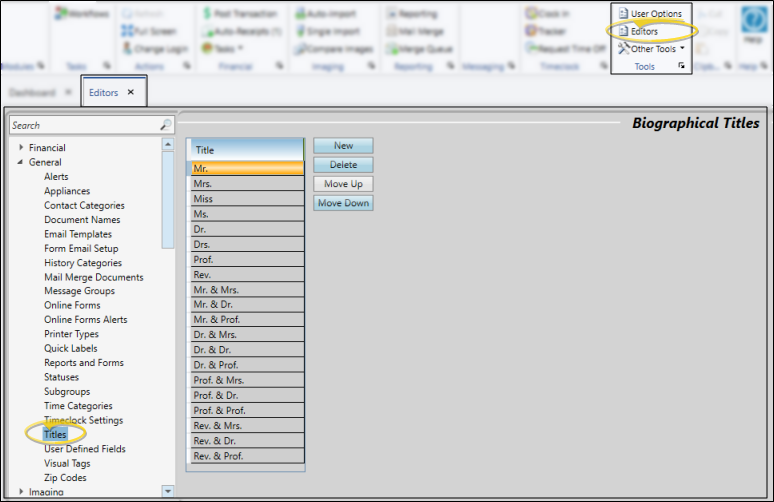Click the search magnifier icon

pos(166,125)
